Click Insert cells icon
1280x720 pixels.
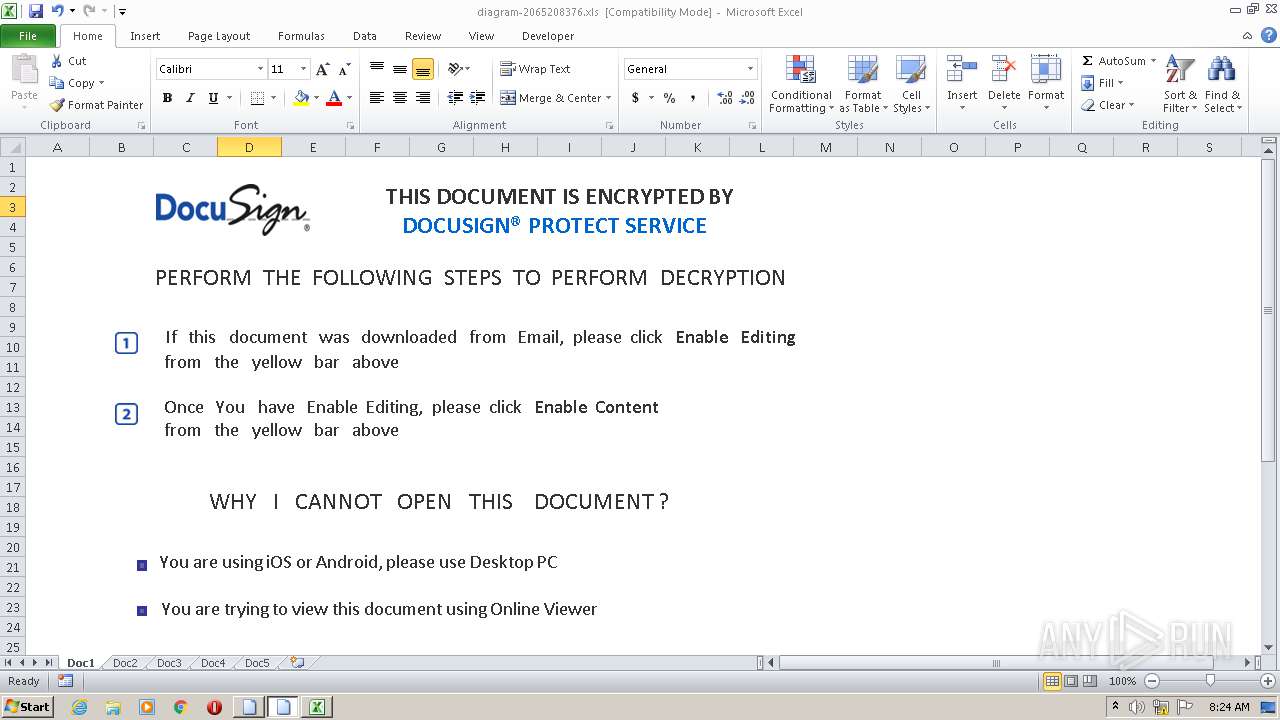[962, 70]
